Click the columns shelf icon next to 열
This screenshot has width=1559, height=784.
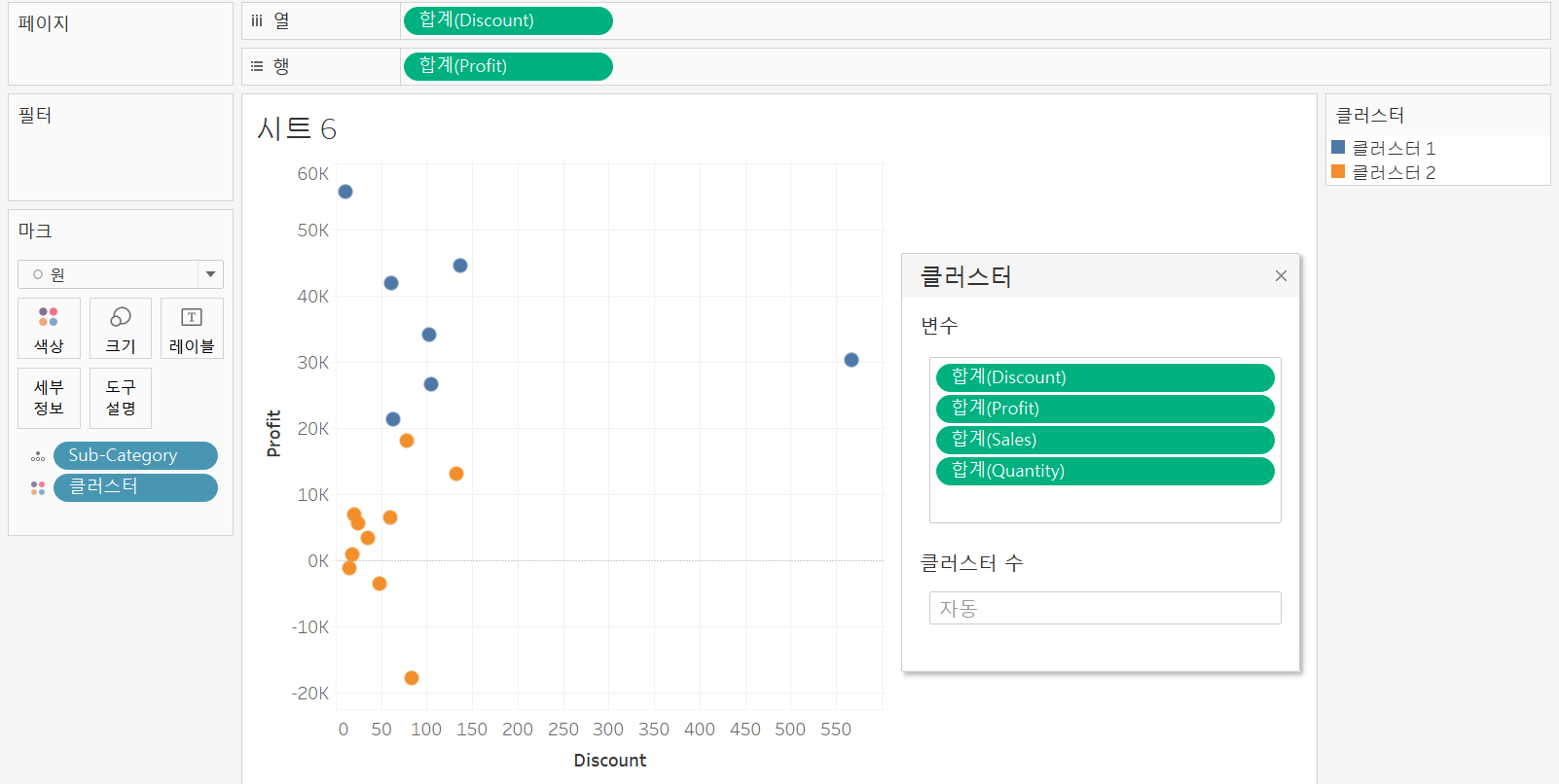(257, 20)
